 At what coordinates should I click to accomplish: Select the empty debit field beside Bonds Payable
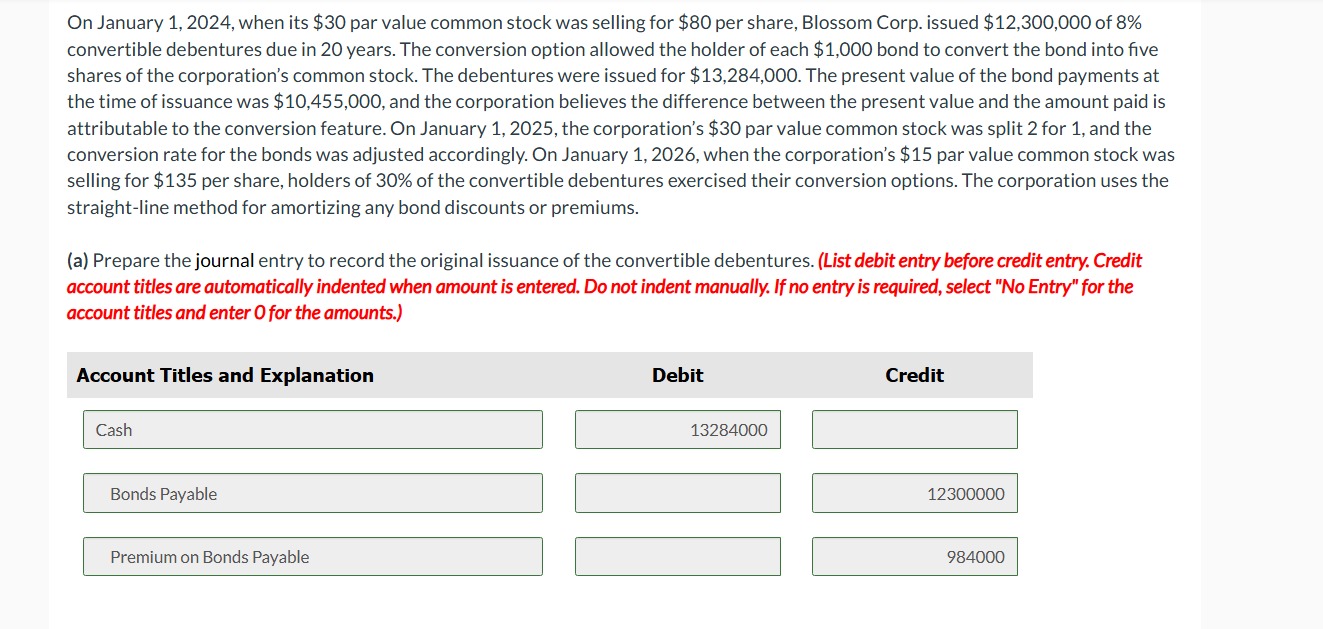(677, 493)
